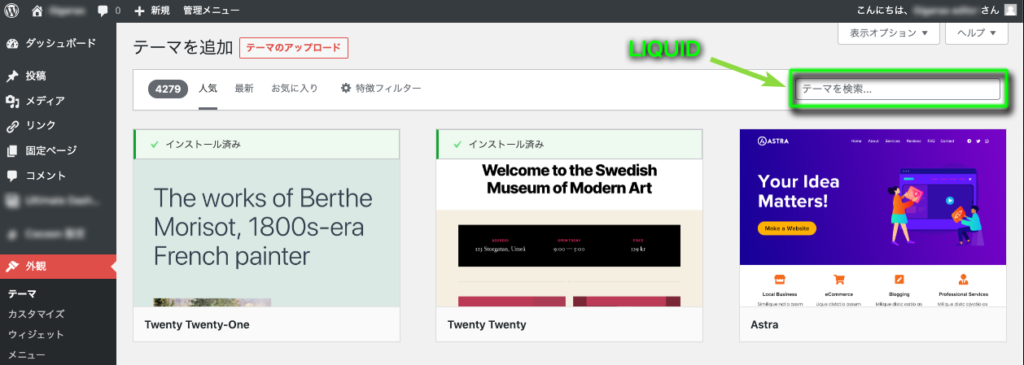Click the Astra theme preview
Screen dimensions: 1024x365
[872, 218]
